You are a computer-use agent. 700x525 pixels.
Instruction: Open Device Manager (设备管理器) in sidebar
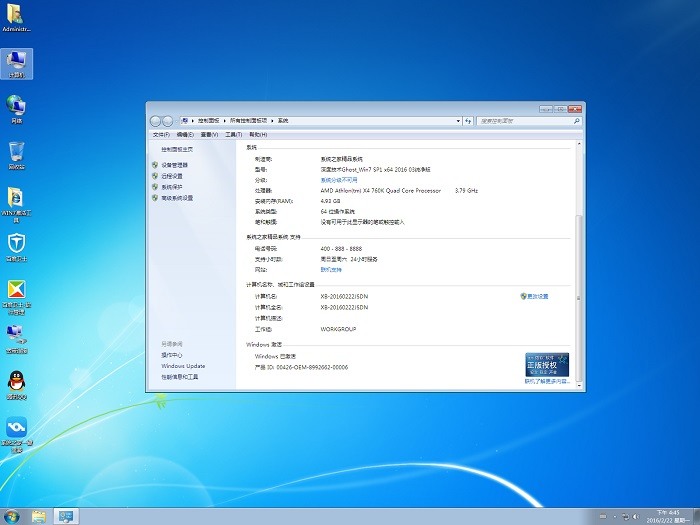coord(174,165)
